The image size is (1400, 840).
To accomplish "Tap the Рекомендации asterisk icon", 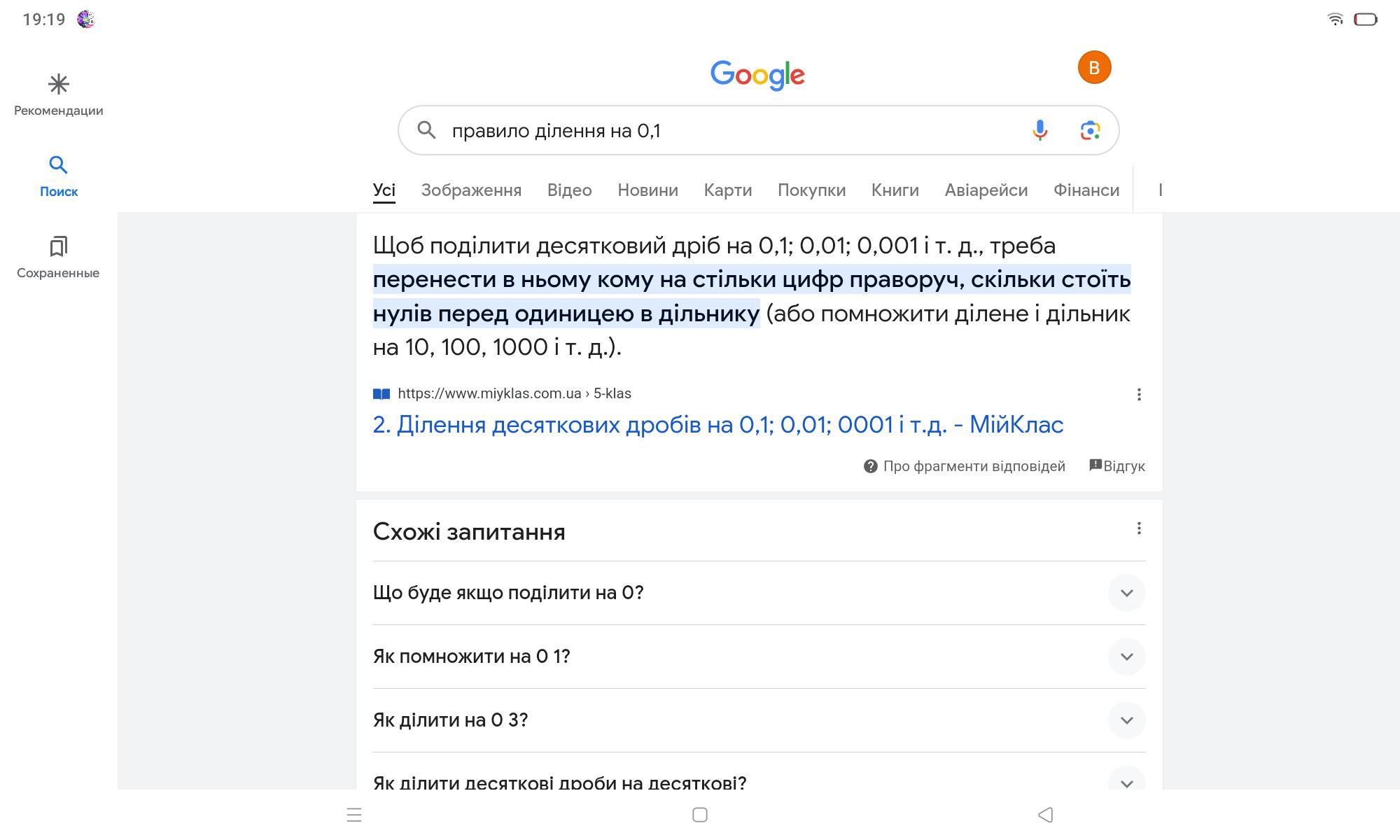I will tap(58, 85).
